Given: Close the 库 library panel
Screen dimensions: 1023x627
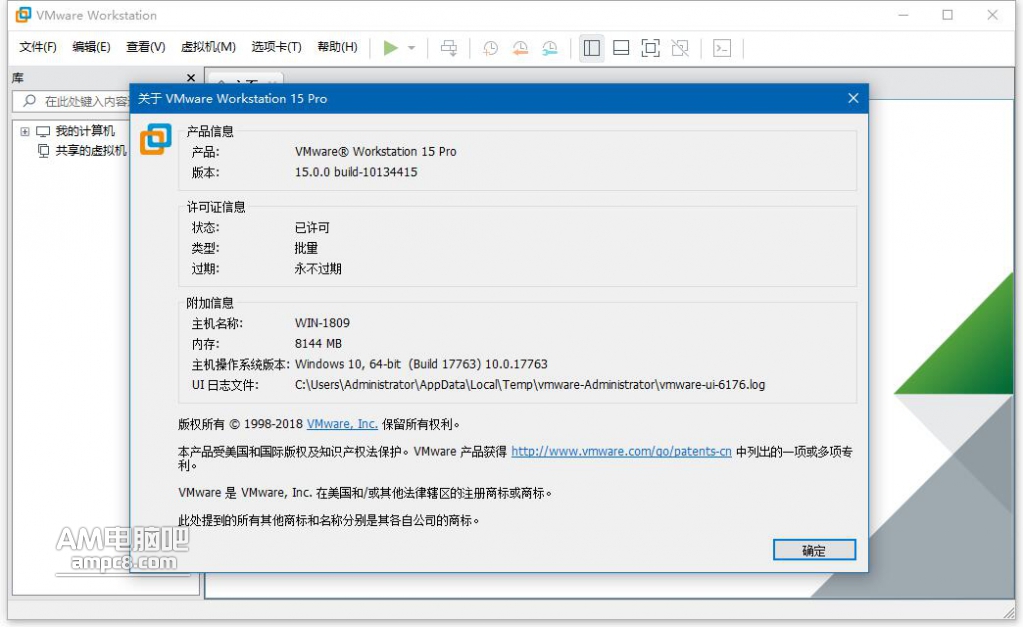Looking at the screenshot, I should 191,78.
